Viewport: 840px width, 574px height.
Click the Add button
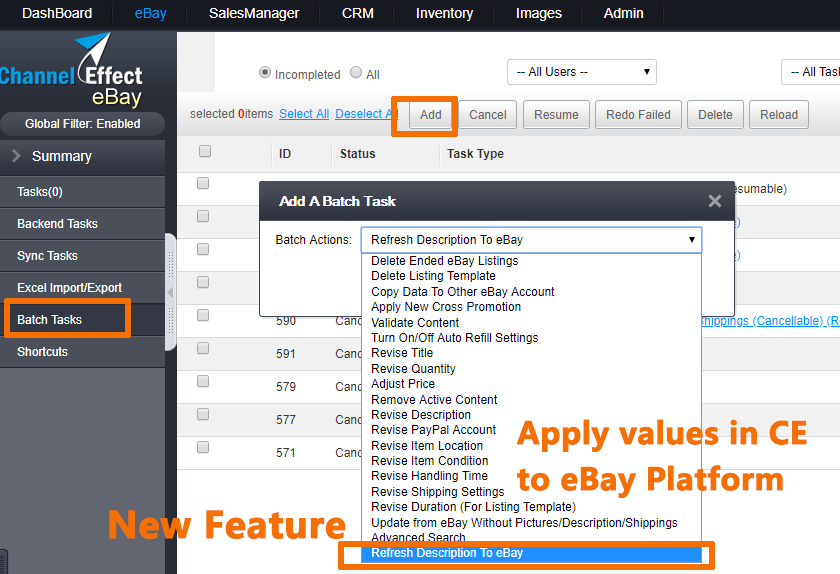pyautogui.click(x=431, y=115)
